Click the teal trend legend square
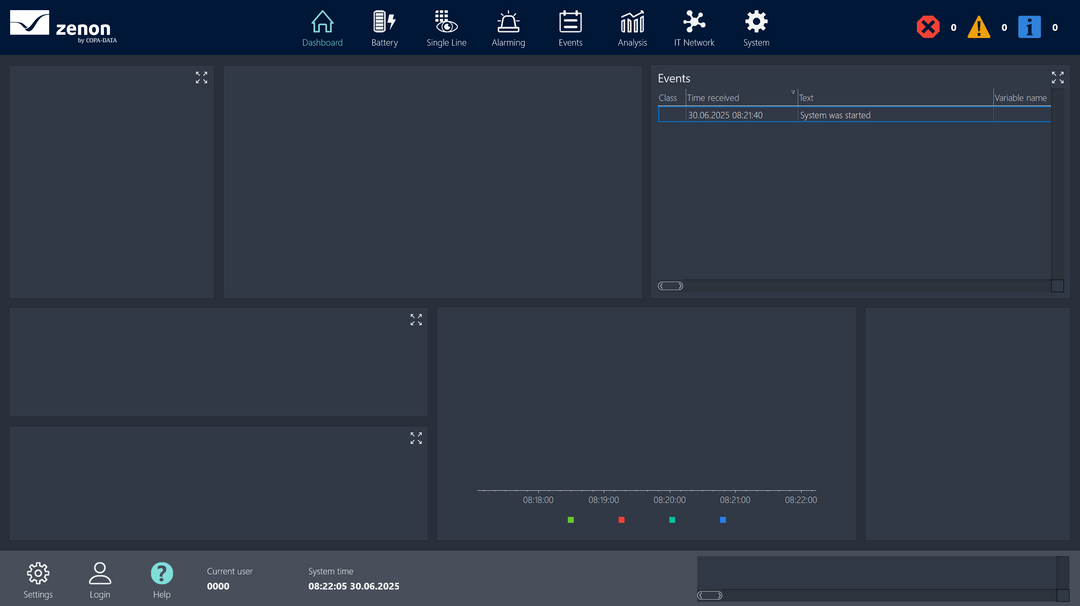This screenshot has height=606, width=1080. (x=672, y=520)
